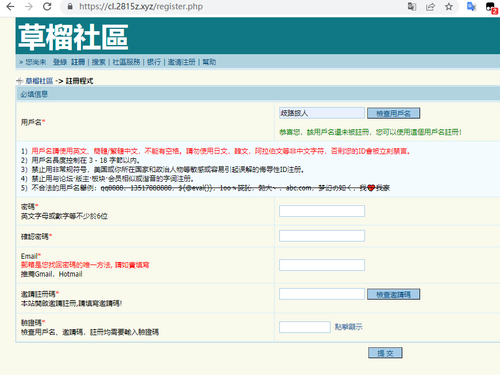This screenshot has width=500, height=375.
Task: Open 邀请注册 link in nav bar
Action: point(182,62)
